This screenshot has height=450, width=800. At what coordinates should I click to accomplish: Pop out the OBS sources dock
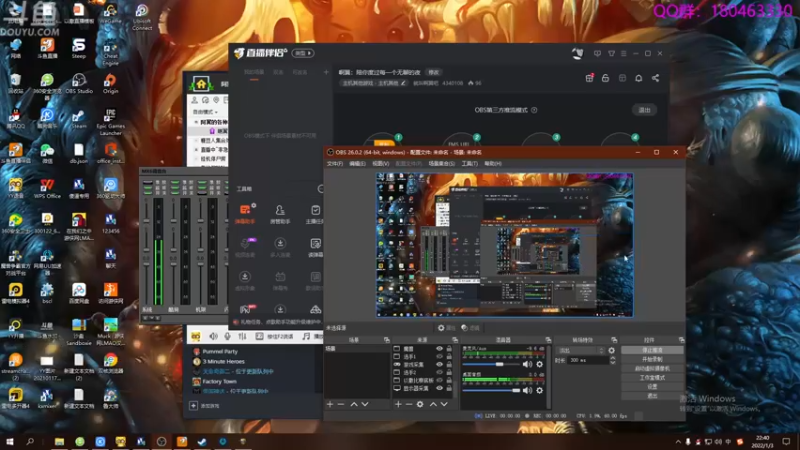[455, 340]
